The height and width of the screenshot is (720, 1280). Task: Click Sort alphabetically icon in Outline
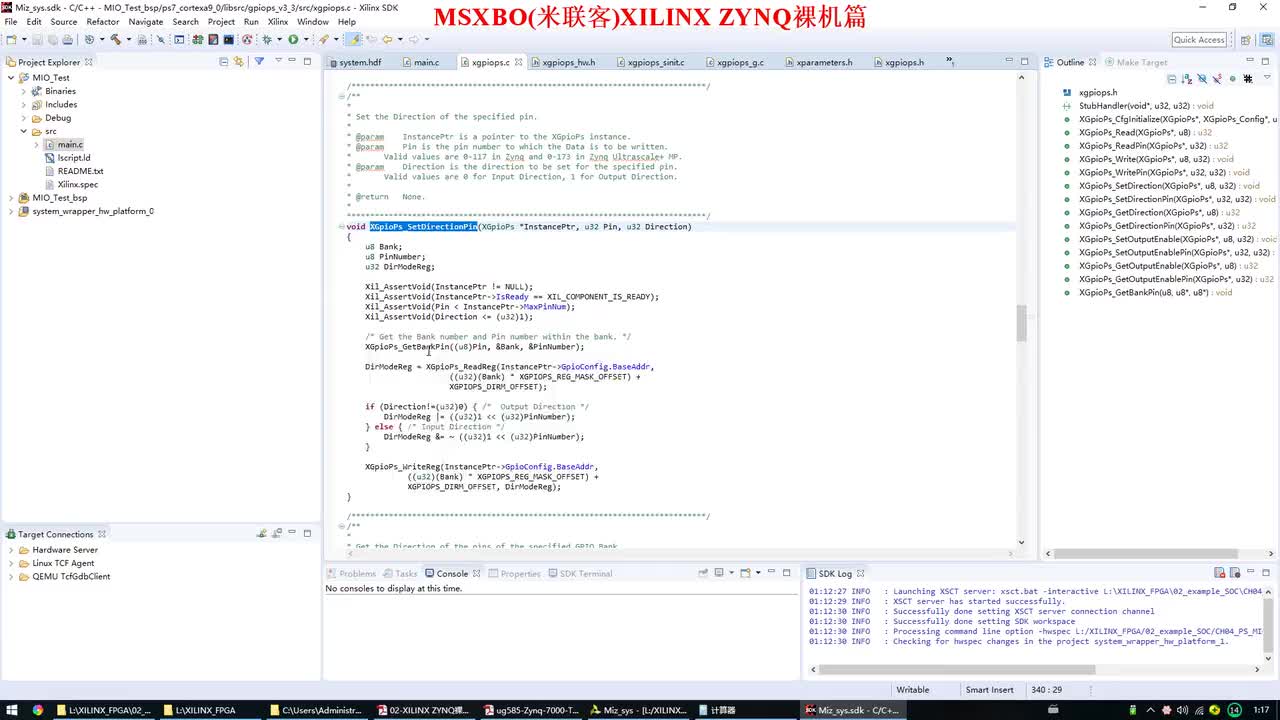click(x=1187, y=79)
